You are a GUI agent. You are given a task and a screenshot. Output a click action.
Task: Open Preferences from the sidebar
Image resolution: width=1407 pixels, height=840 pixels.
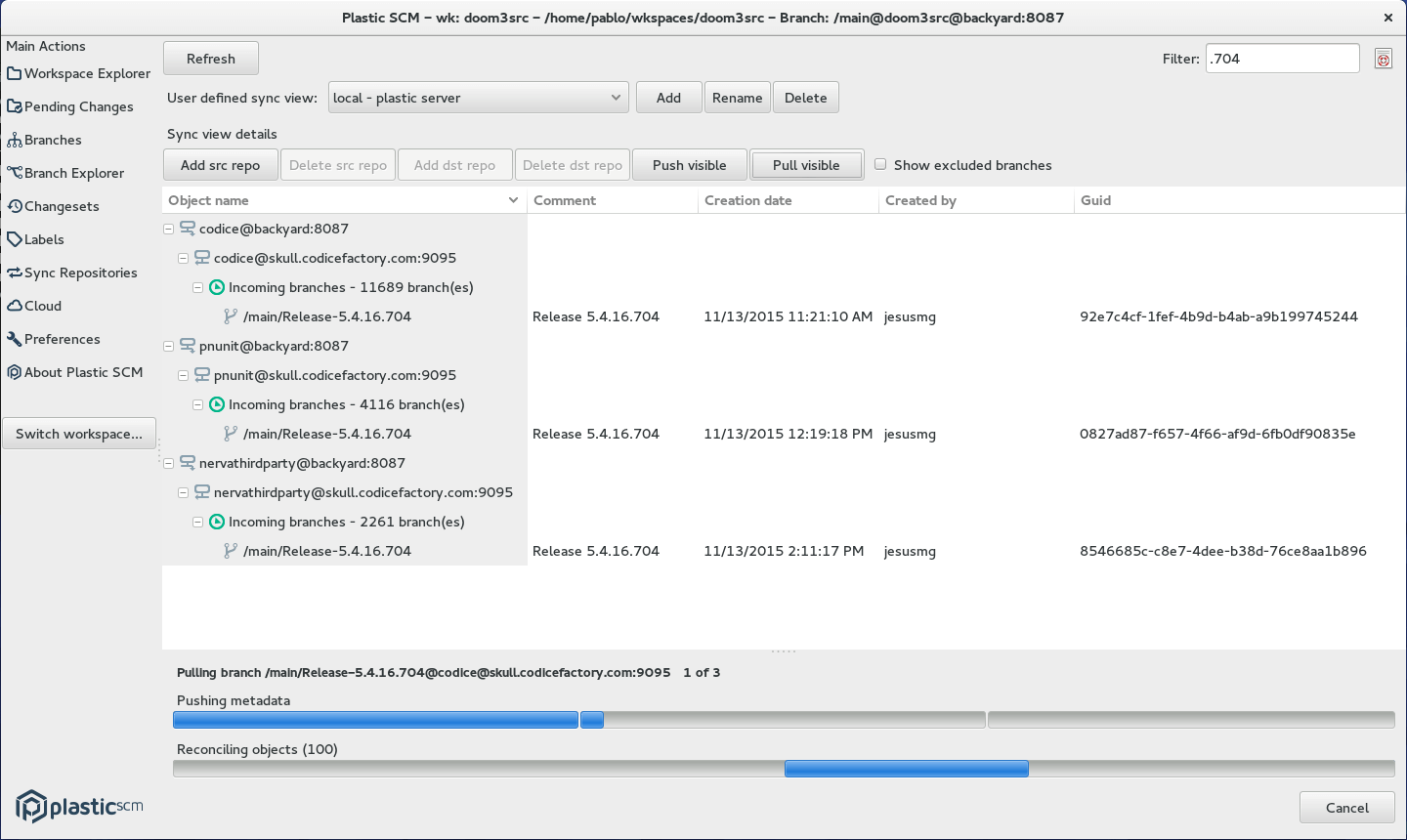pos(54,339)
